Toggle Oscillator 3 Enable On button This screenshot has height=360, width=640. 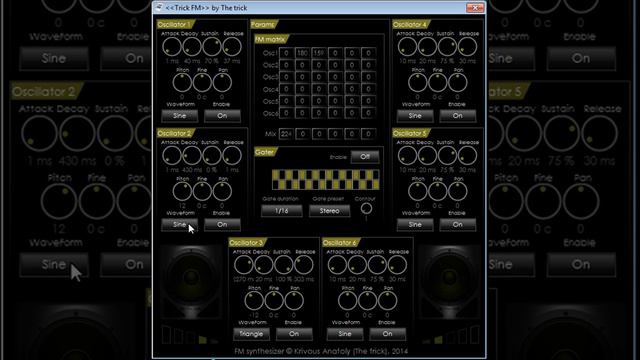pyautogui.click(x=294, y=334)
